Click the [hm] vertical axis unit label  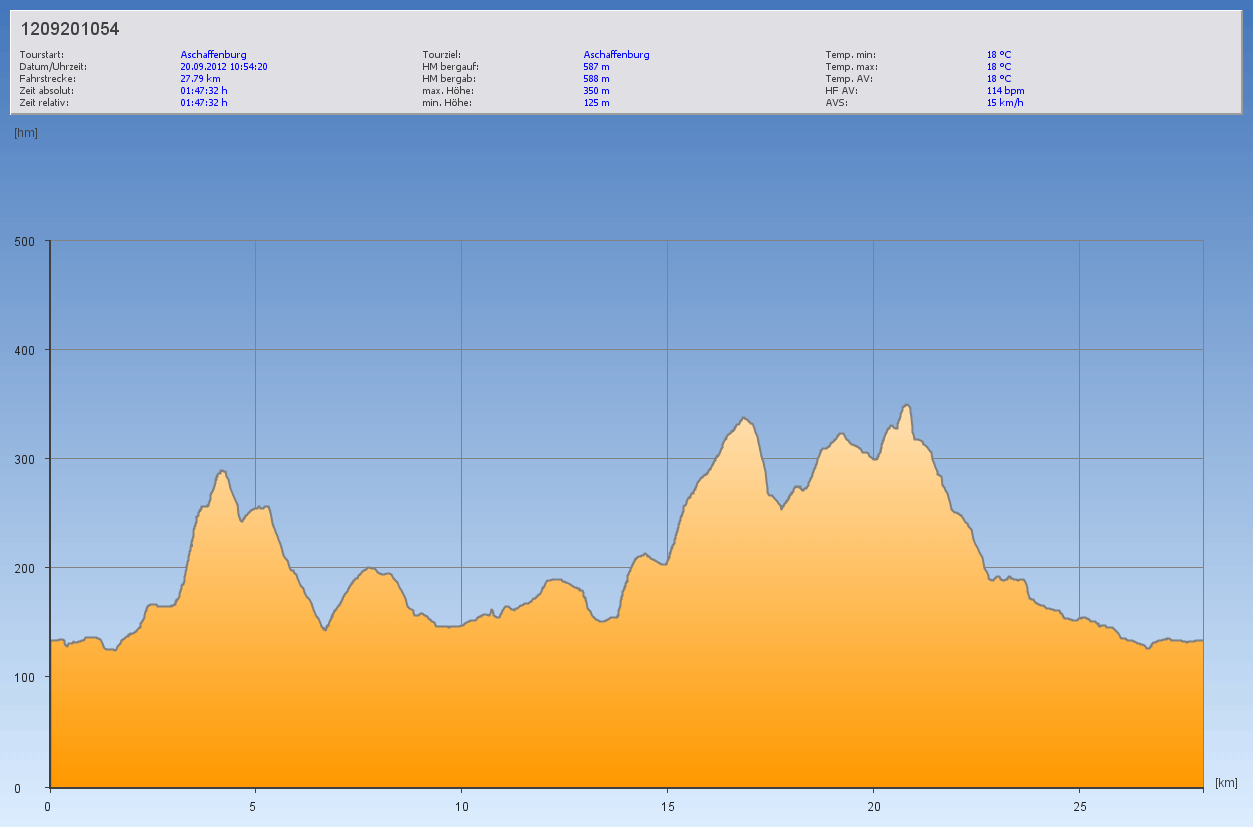coord(26,133)
